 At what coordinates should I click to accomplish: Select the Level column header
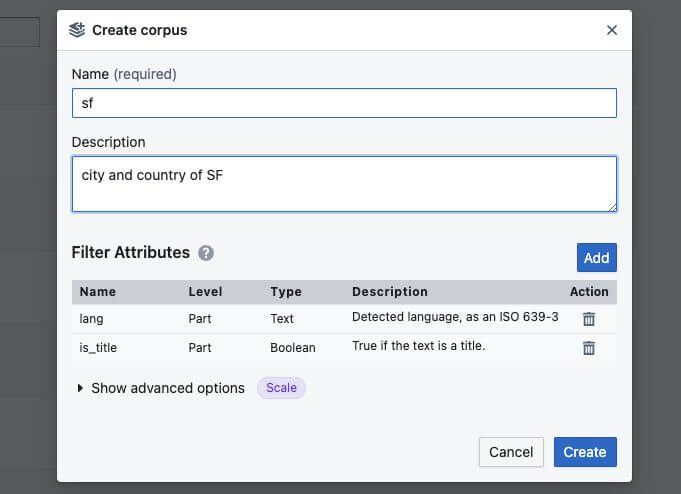[205, 292]
